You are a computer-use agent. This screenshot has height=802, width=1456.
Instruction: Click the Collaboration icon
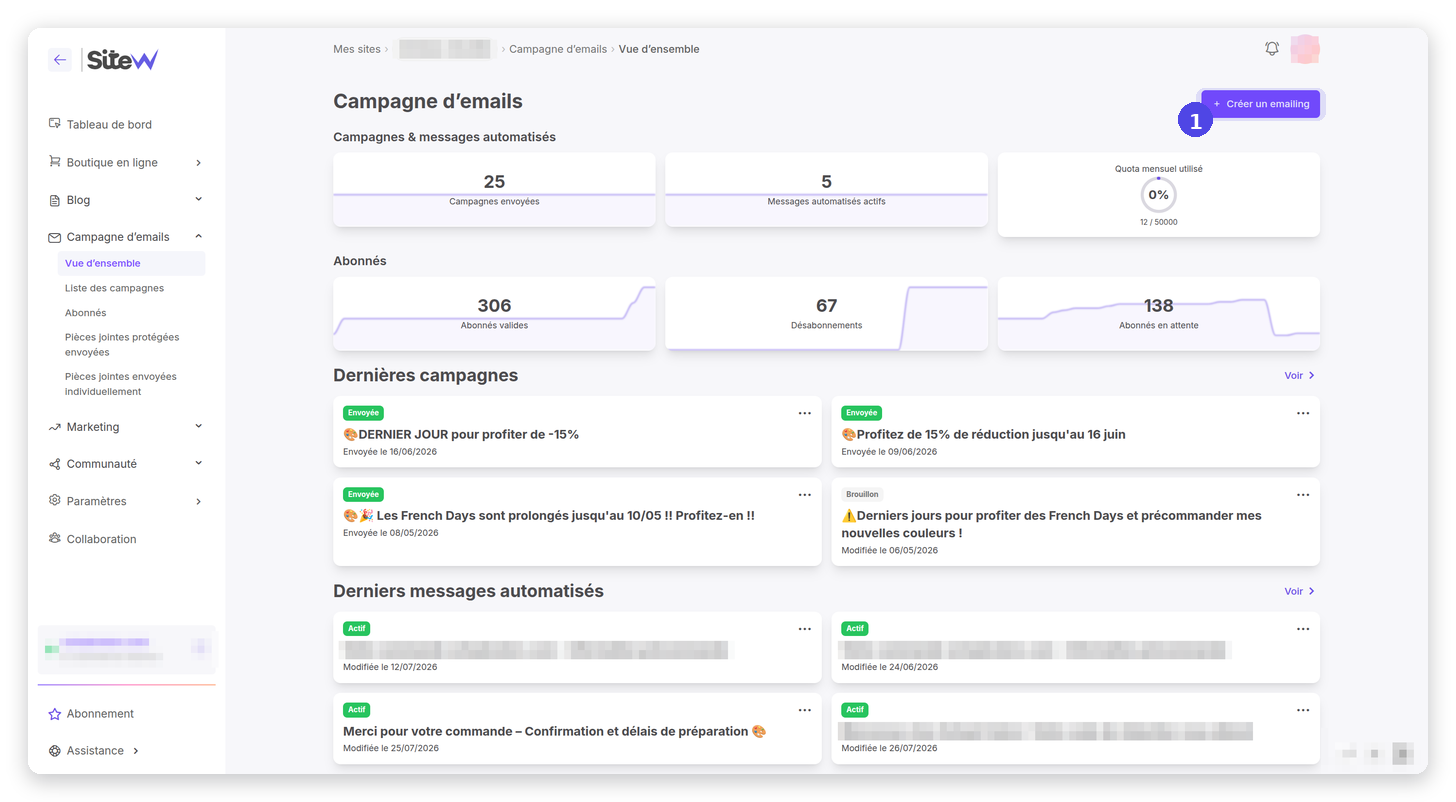pos(55,538)
